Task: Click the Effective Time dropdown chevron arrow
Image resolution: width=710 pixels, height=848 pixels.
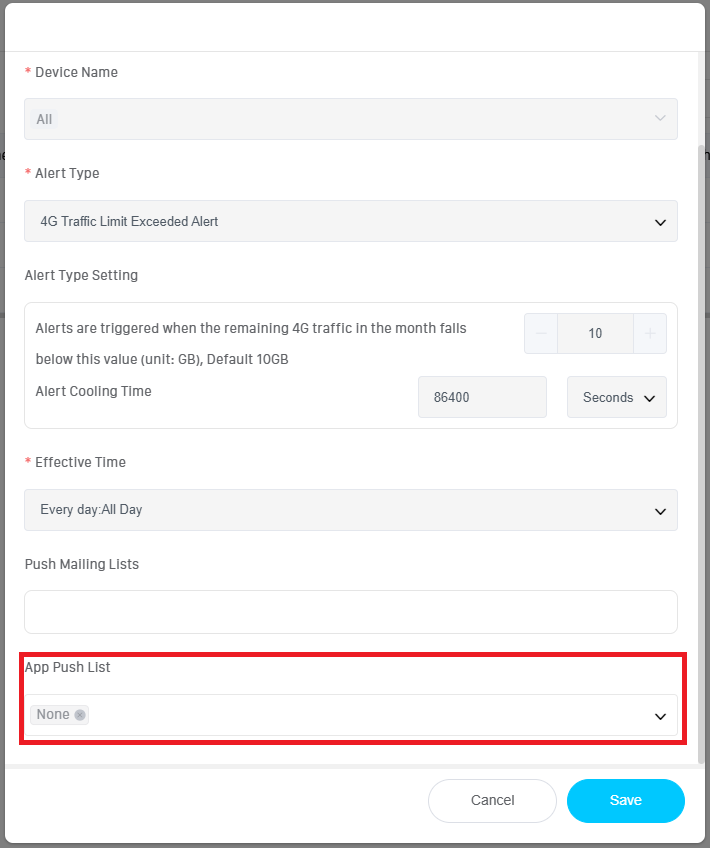Action: [660, 511]
